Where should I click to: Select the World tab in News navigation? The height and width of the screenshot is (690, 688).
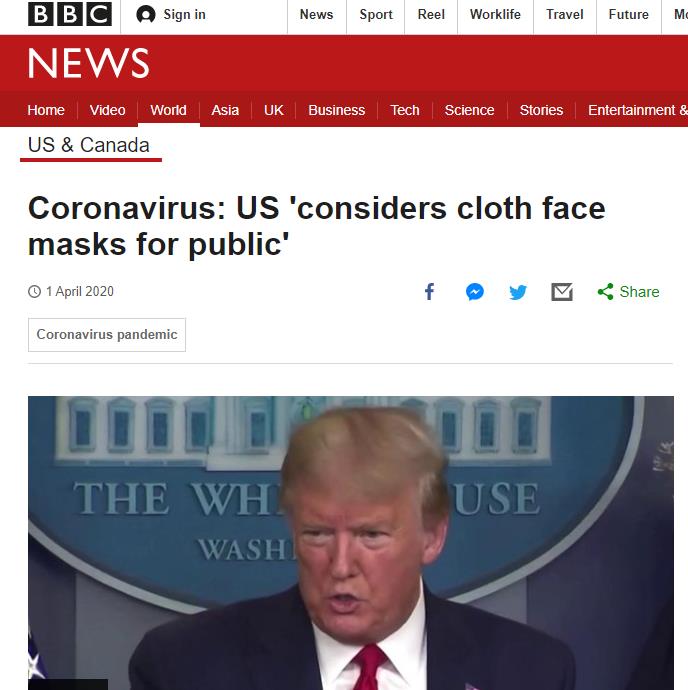pos(168,110)
